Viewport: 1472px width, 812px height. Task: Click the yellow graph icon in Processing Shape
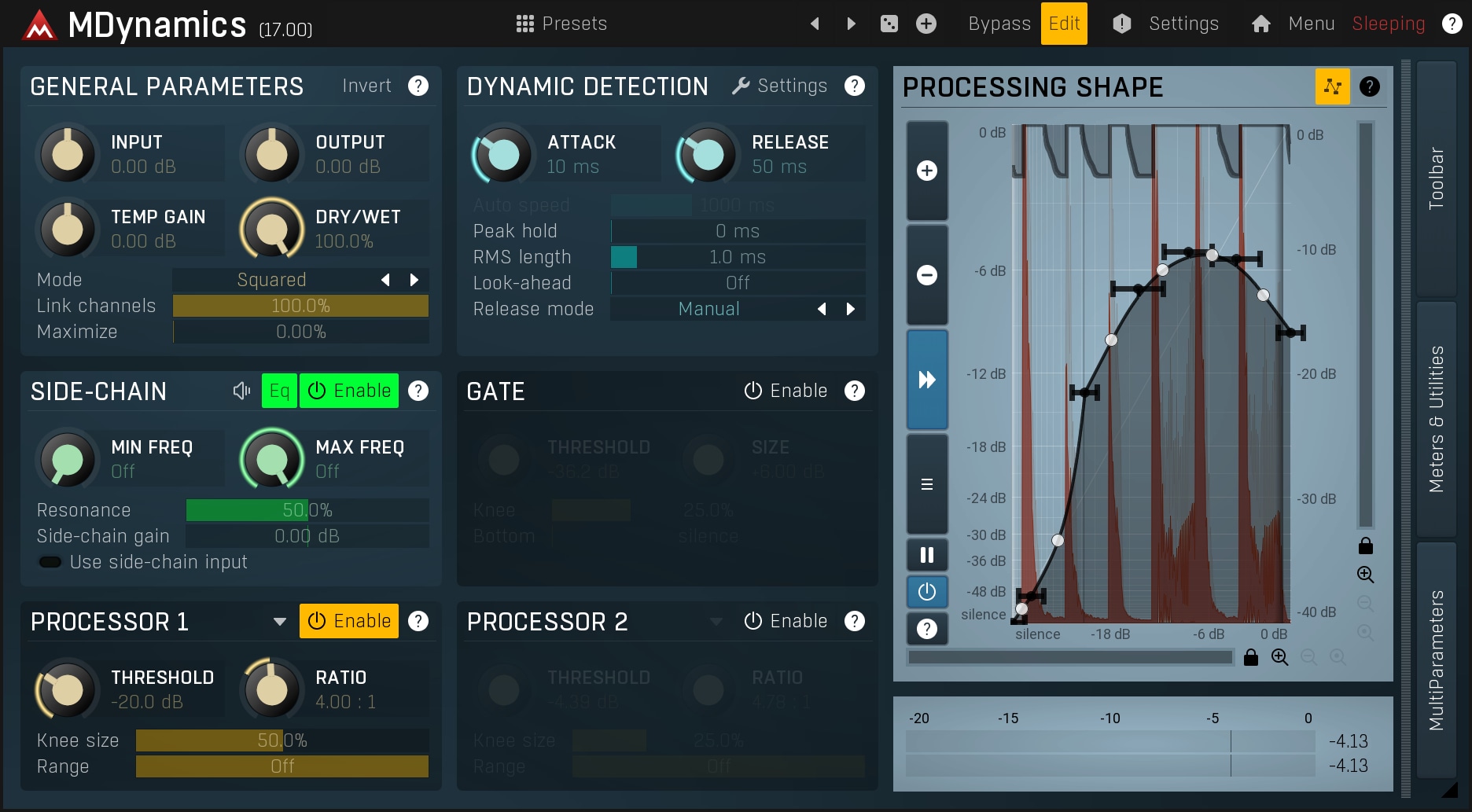tap(1332, 86)
